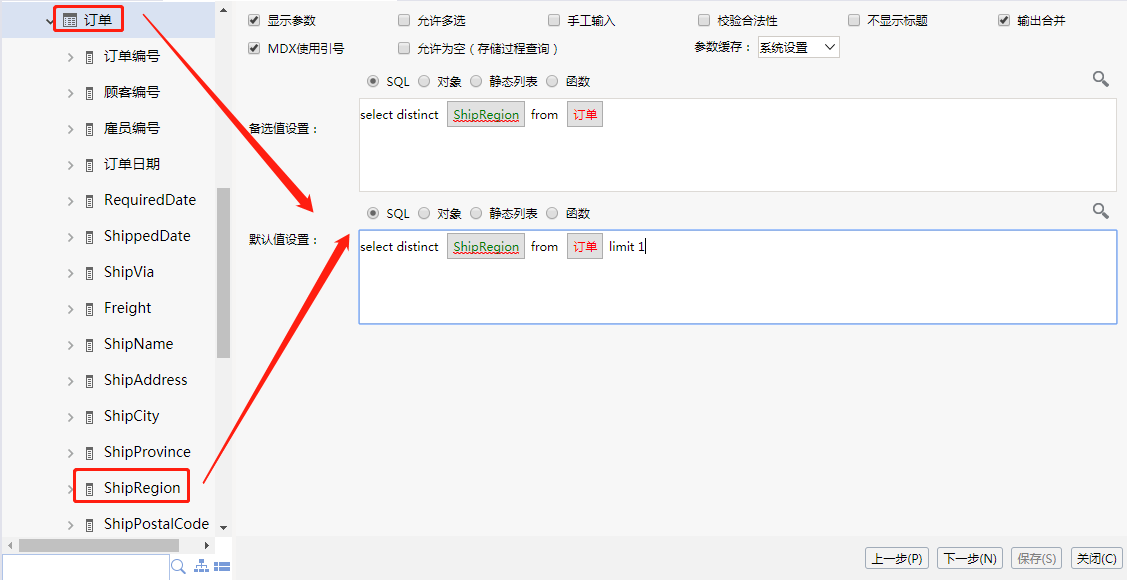
Task: Click the field icon beside ShipProvince
Action: pyautogui.click(x=90, y=452)
